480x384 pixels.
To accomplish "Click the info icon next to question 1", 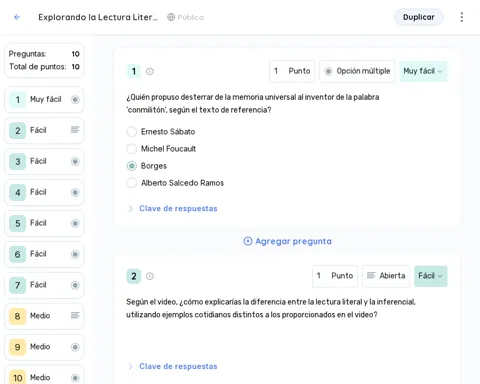I will 150,71.
